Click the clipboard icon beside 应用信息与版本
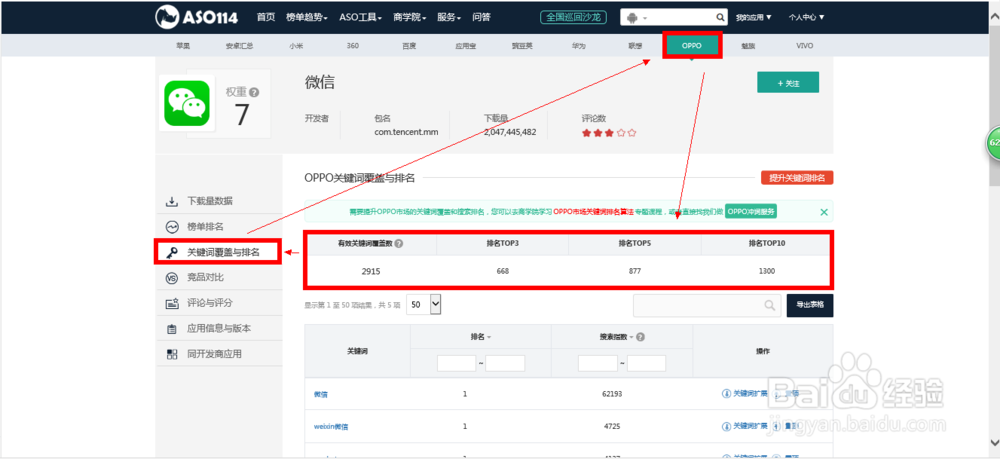 [172, 329]
